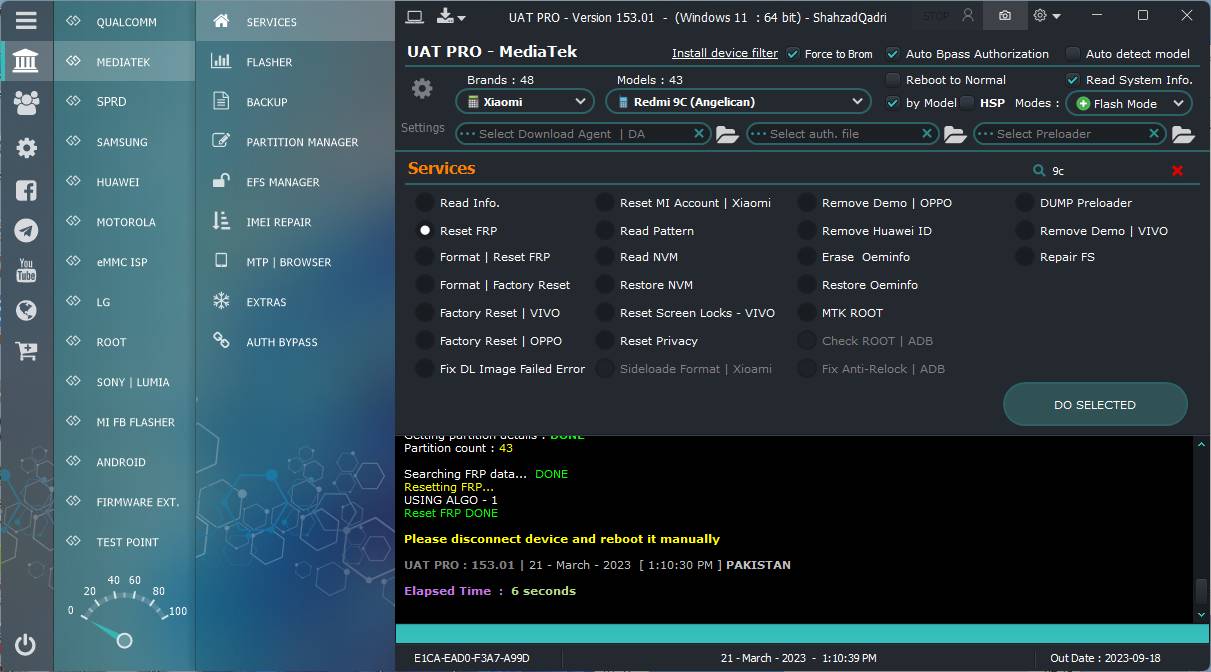Click the DO SELECTED button
This screenshot has width=1211, height=672.
(1095, 405)
